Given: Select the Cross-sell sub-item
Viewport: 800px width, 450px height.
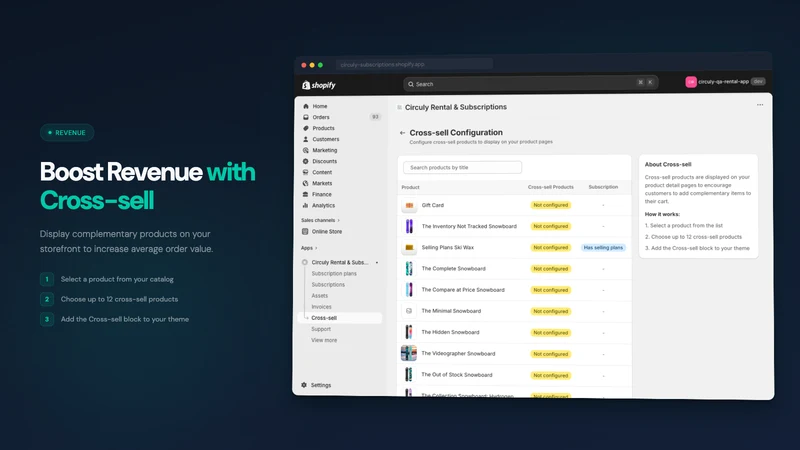Looking at the screenshot, I should click(x=340, y=318).
